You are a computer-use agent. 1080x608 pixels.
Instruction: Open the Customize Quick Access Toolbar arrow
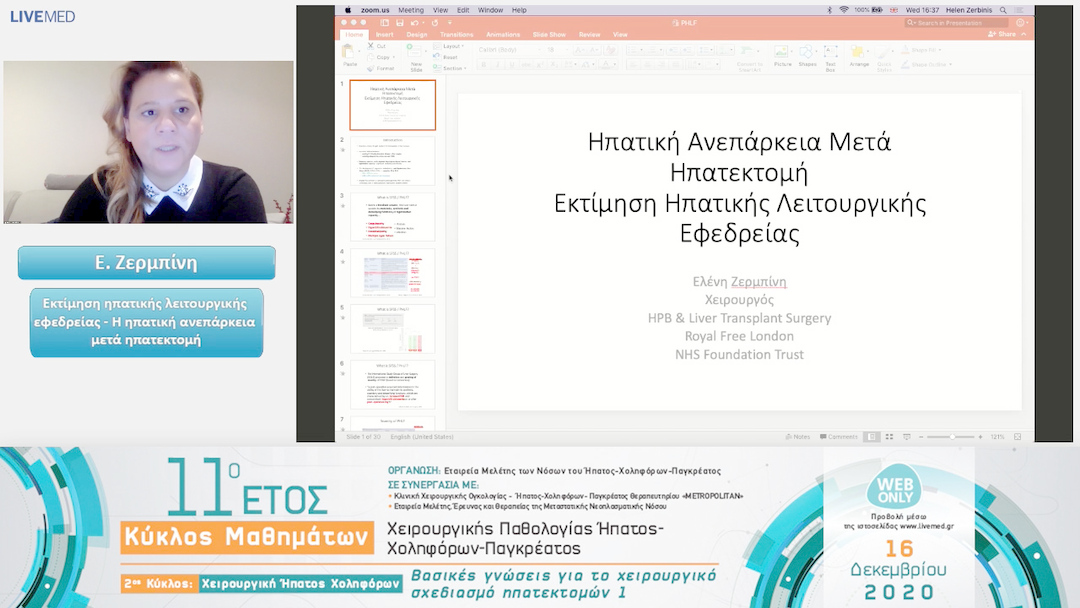coord(450,23)
